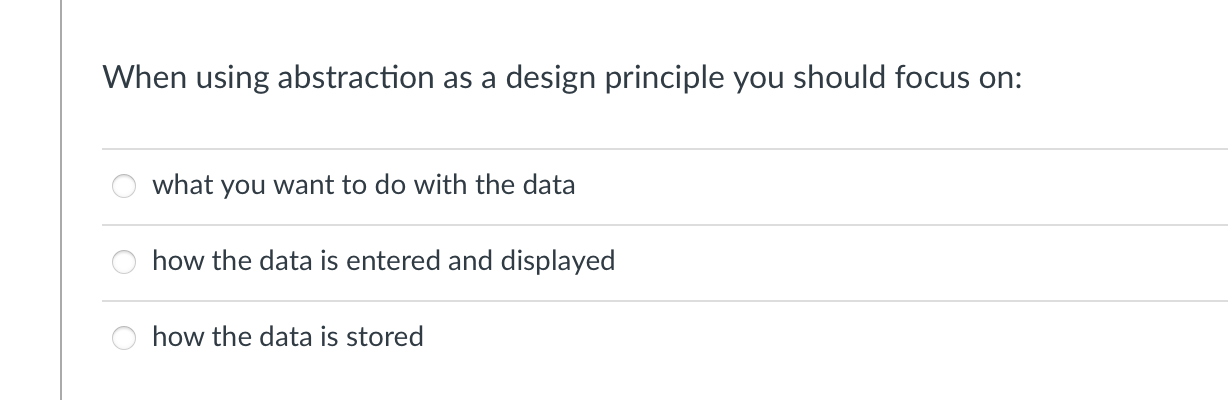Image resolution: width=1228 pixels, height=400 pixels.
Task: Select the "what you want to do with the data" radio button
Action: point(124,186)
